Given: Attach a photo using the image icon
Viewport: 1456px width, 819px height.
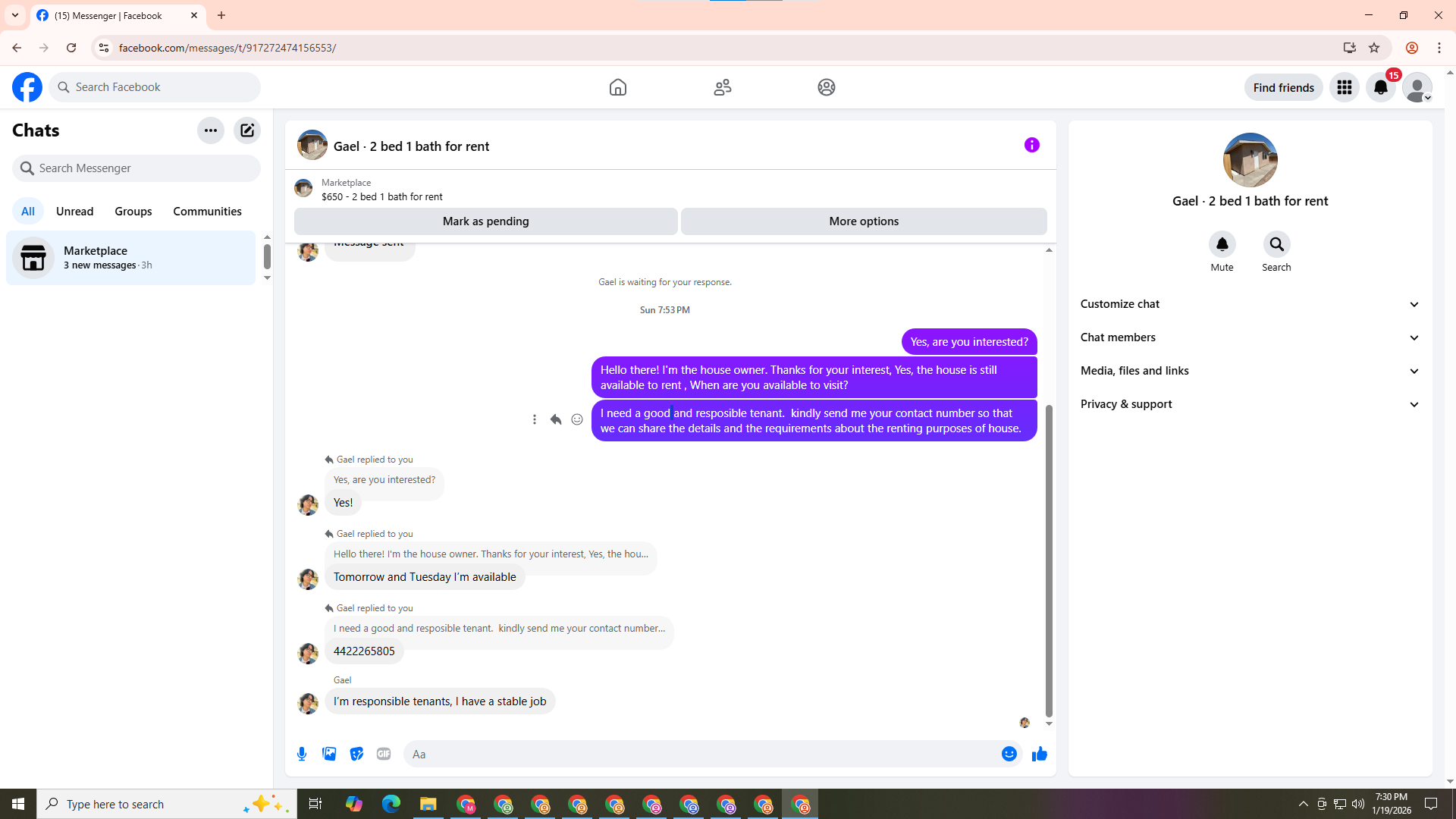Looking at the screenshot, I should click(x=329, y=754).
